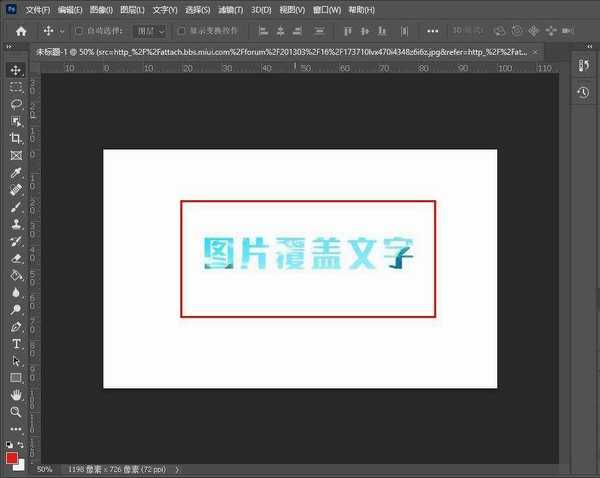
Task: Click the red foreground color swatch
Action: (x=13, y=457)
